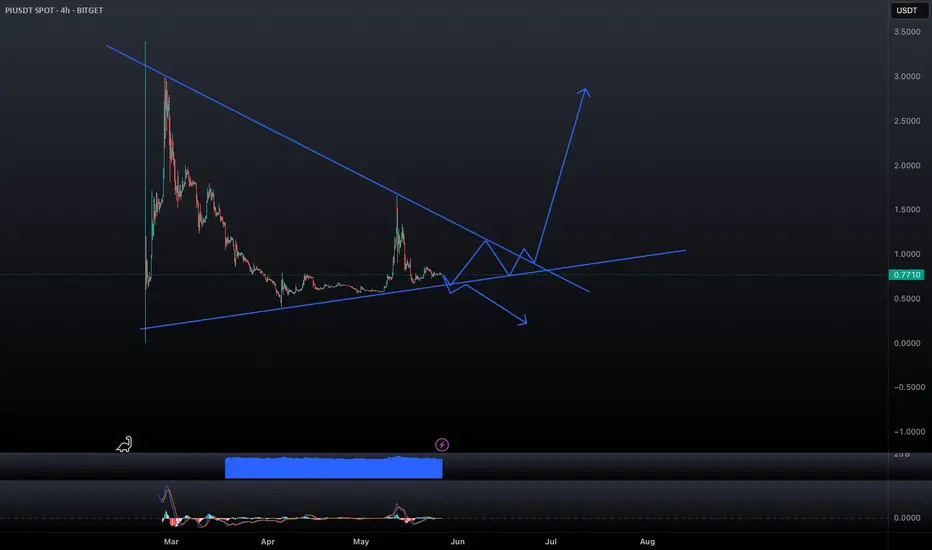This screenshot has width=932, height=550.
Task: Click the 1.0000 price axis label
Action: (x=907, y=254)
